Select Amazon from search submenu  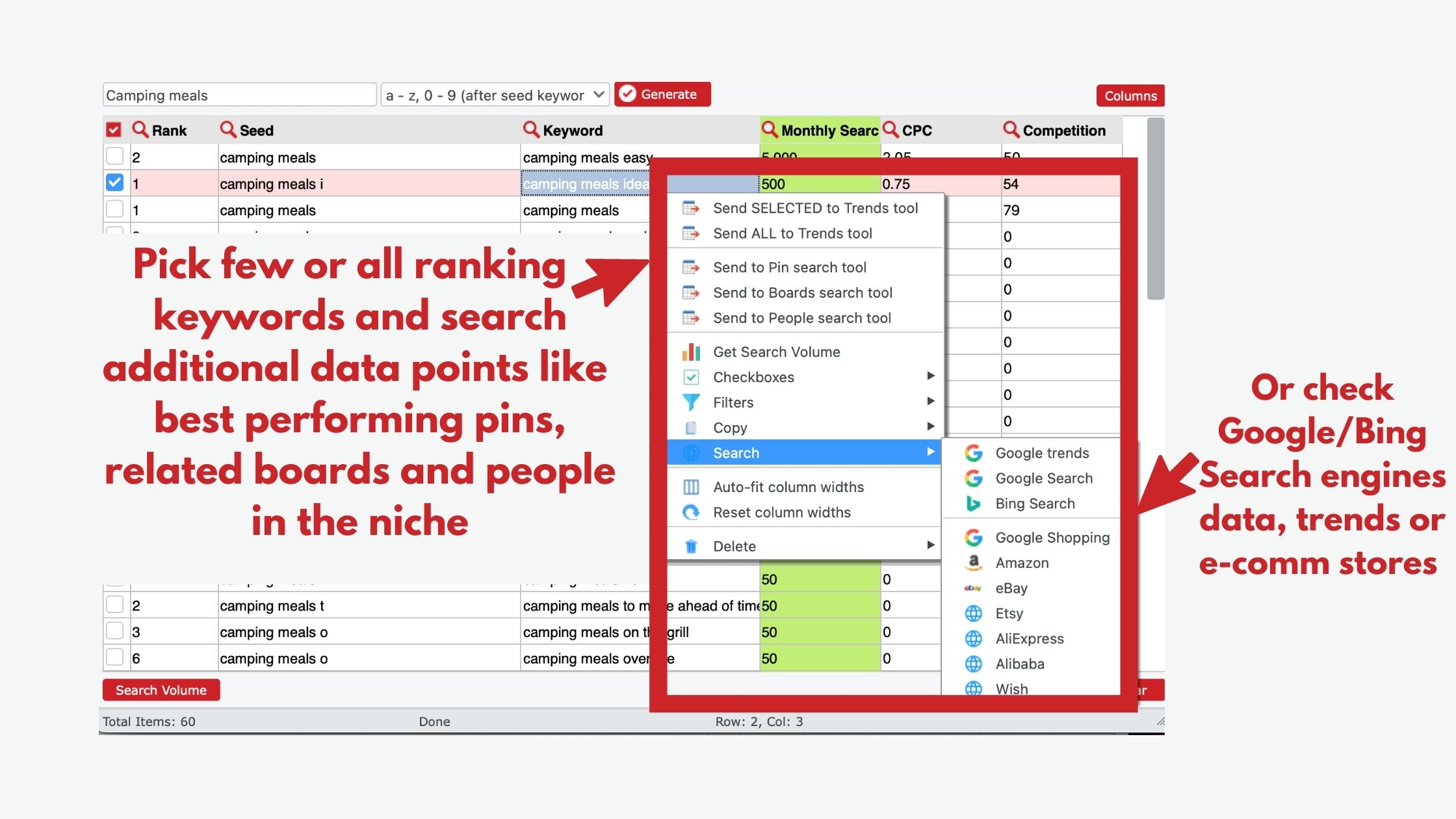coord(1031,563)
